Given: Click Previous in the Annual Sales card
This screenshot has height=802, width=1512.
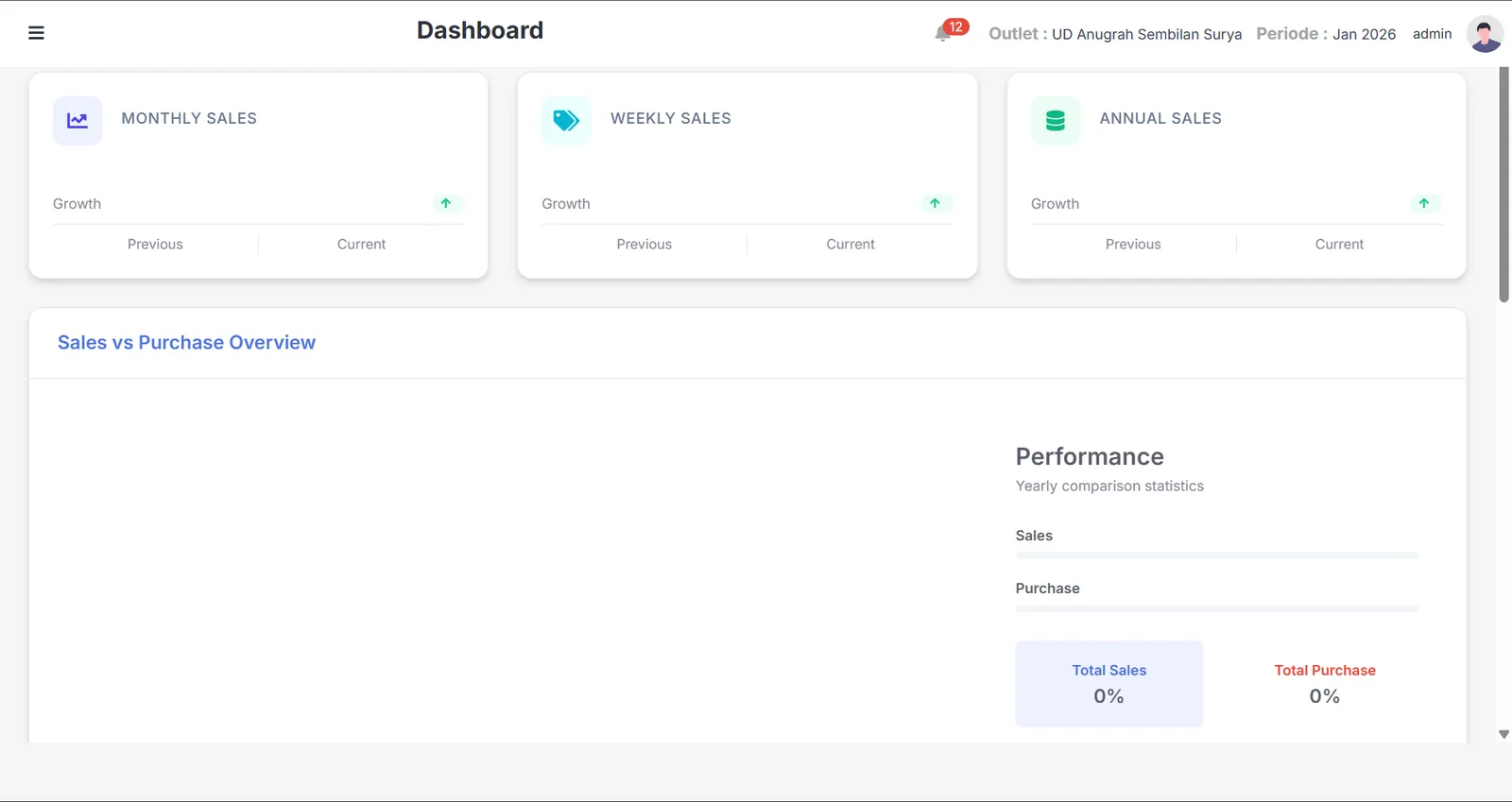Looking at the screenshot, I should tap(1133, 244).
